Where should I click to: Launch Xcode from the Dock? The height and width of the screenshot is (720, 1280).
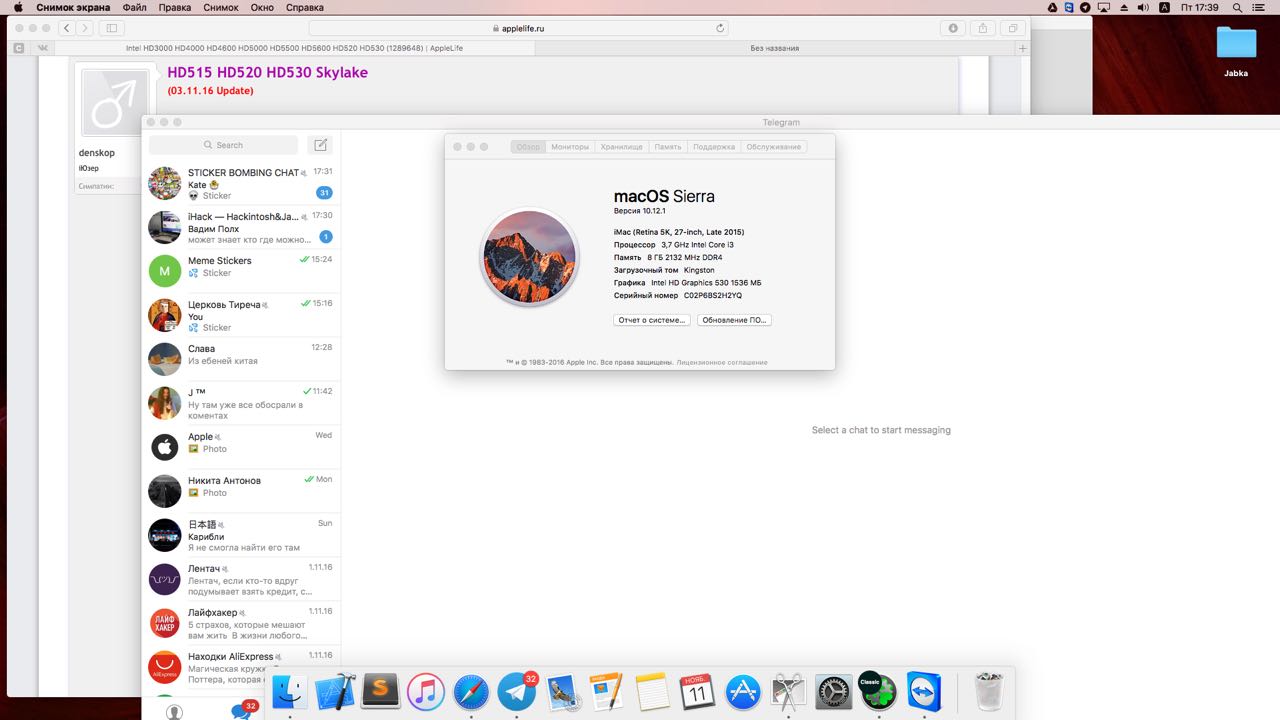coord(336,691)
